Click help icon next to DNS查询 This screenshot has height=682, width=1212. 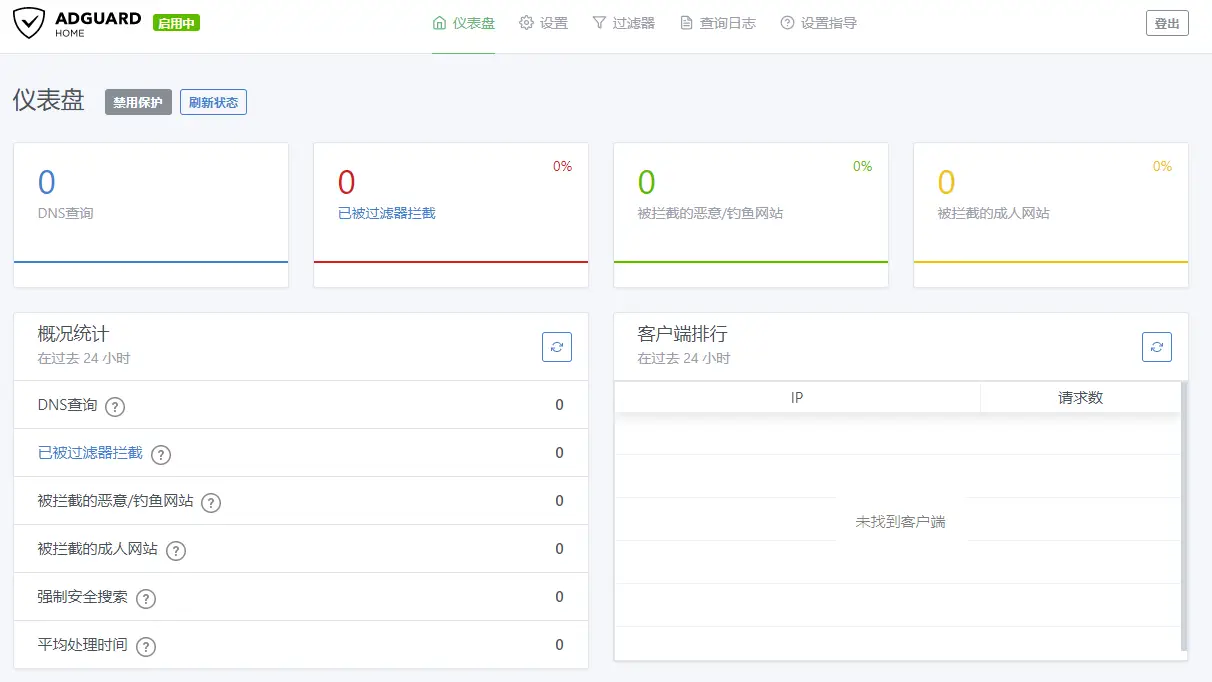[x=116, y=406]
